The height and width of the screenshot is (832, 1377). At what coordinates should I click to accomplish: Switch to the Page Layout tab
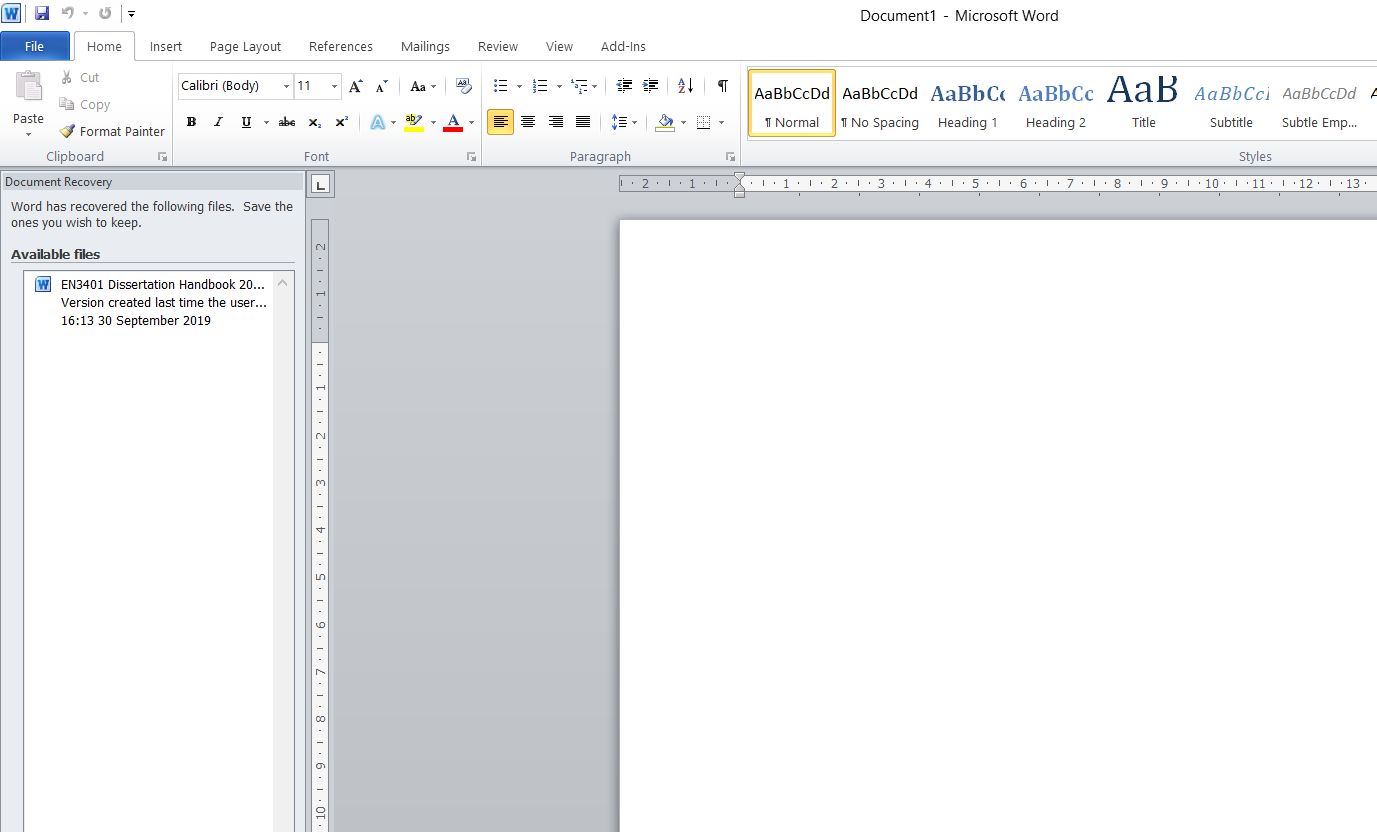(x=245, y=46)
